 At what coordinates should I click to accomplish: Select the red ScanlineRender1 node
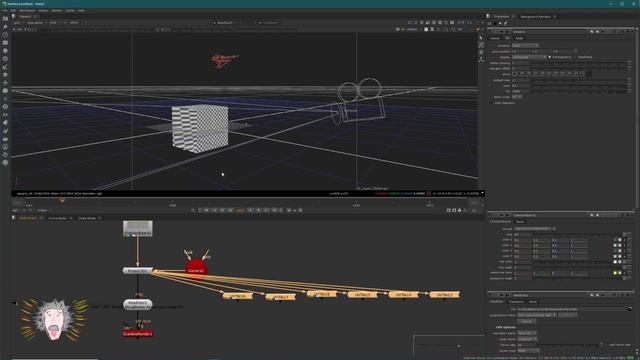click(x=138, y=333)
